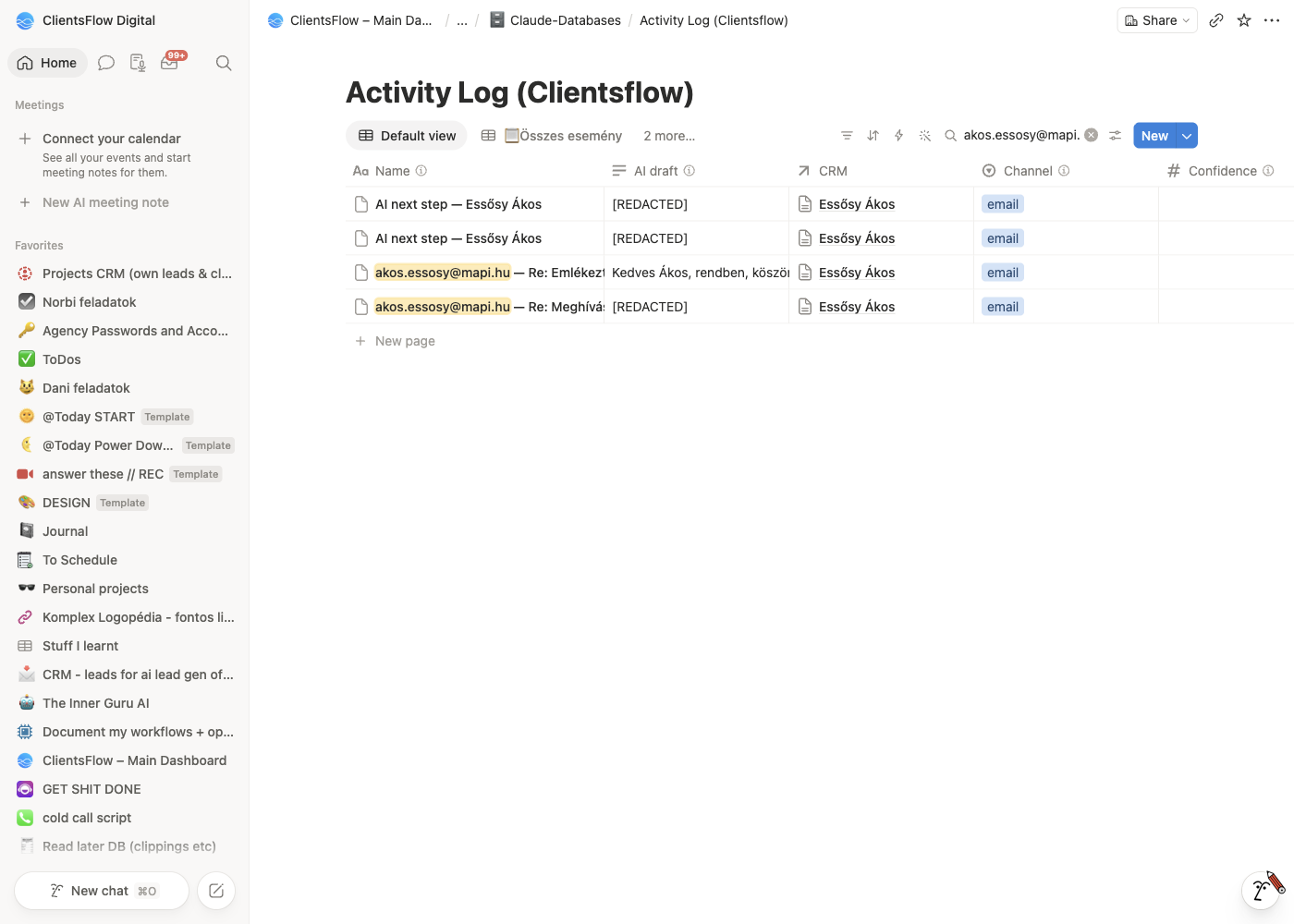The width and height of the screenshot is (1294, 924).
Task: Open the Journal page
Action: [x=125, y=531]
